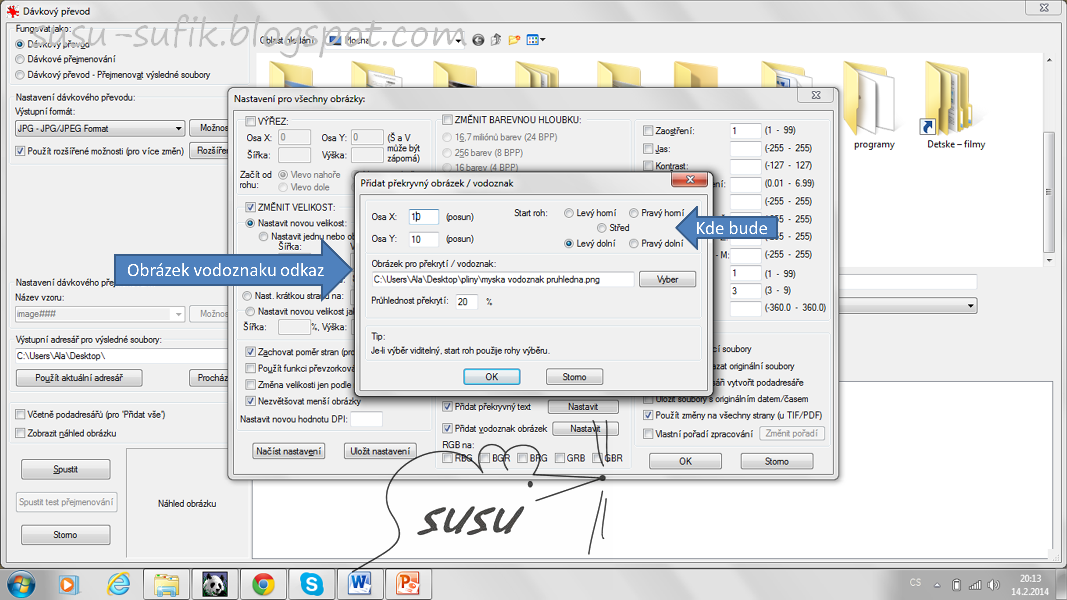This screenshot has width=1067, height=600.
Task: Launch Windows Media Player from taskbar
Action: [x=68, y=584]
